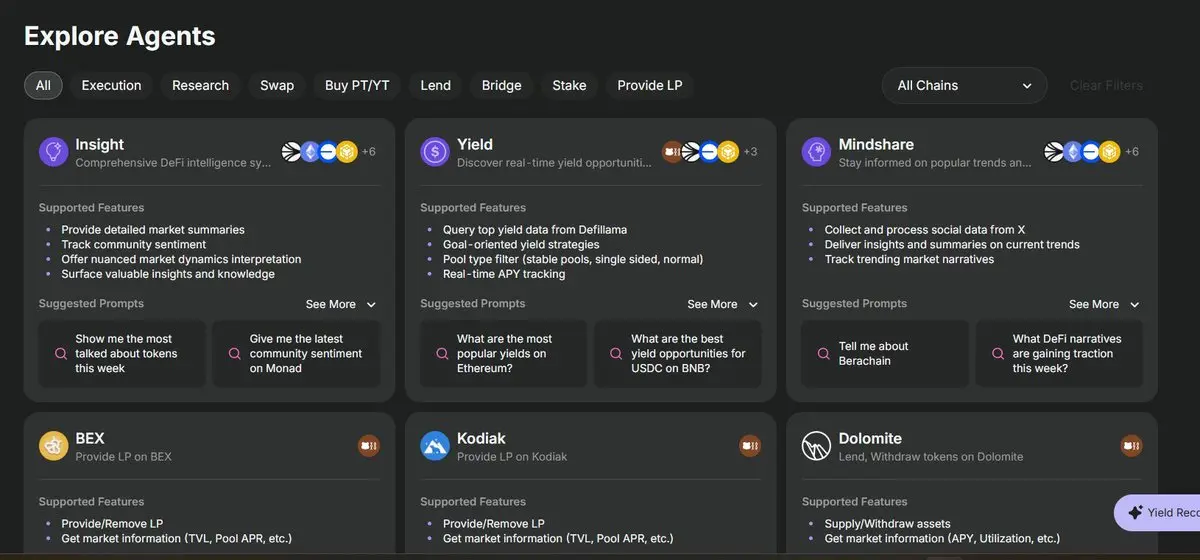Click the +3 chains badge on Yield card
The height and width of the screenshot is (560, 1200).
(x=750, y=152)
